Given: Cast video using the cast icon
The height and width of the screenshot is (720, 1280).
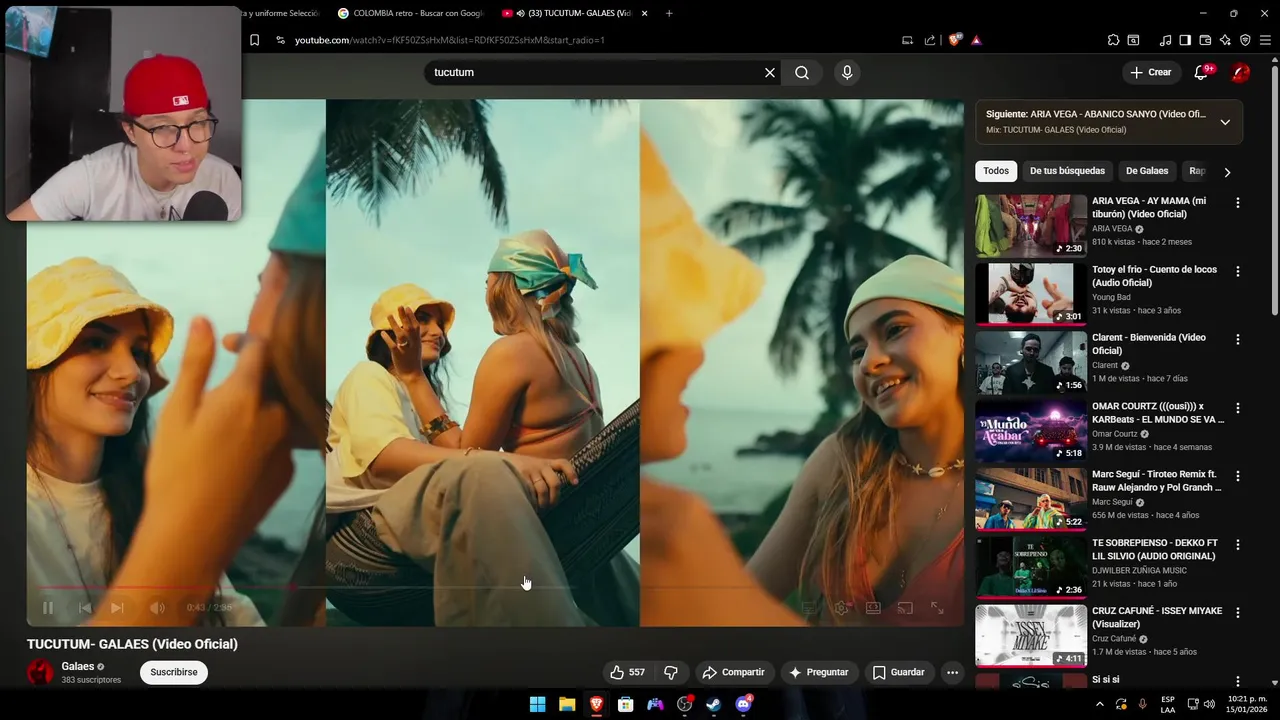Looking at the screenshot, I should click(x=905, y=608).
